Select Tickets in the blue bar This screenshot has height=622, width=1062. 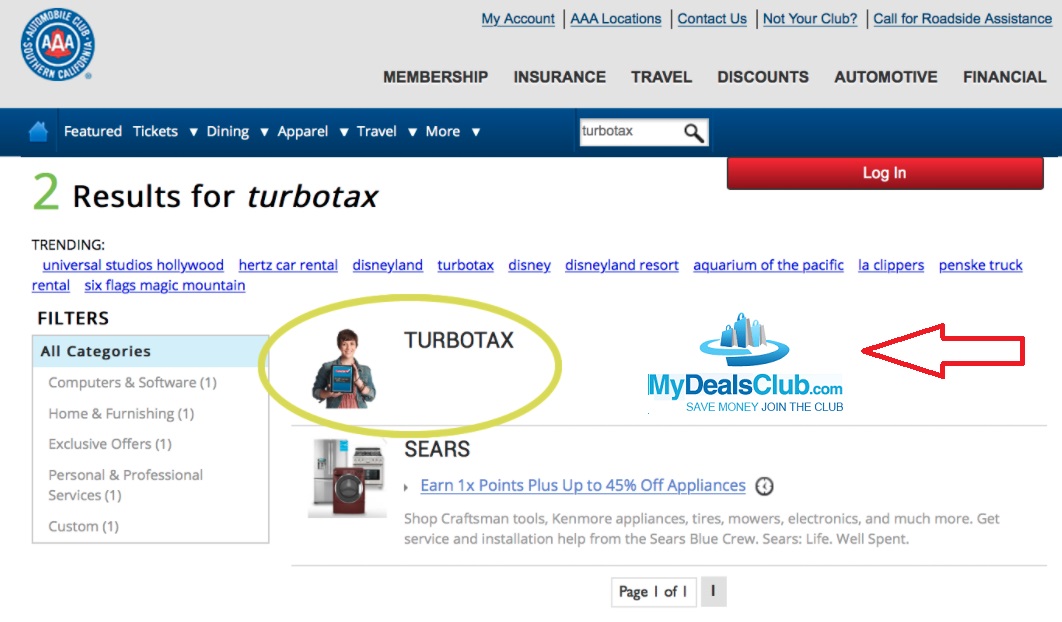155,131
